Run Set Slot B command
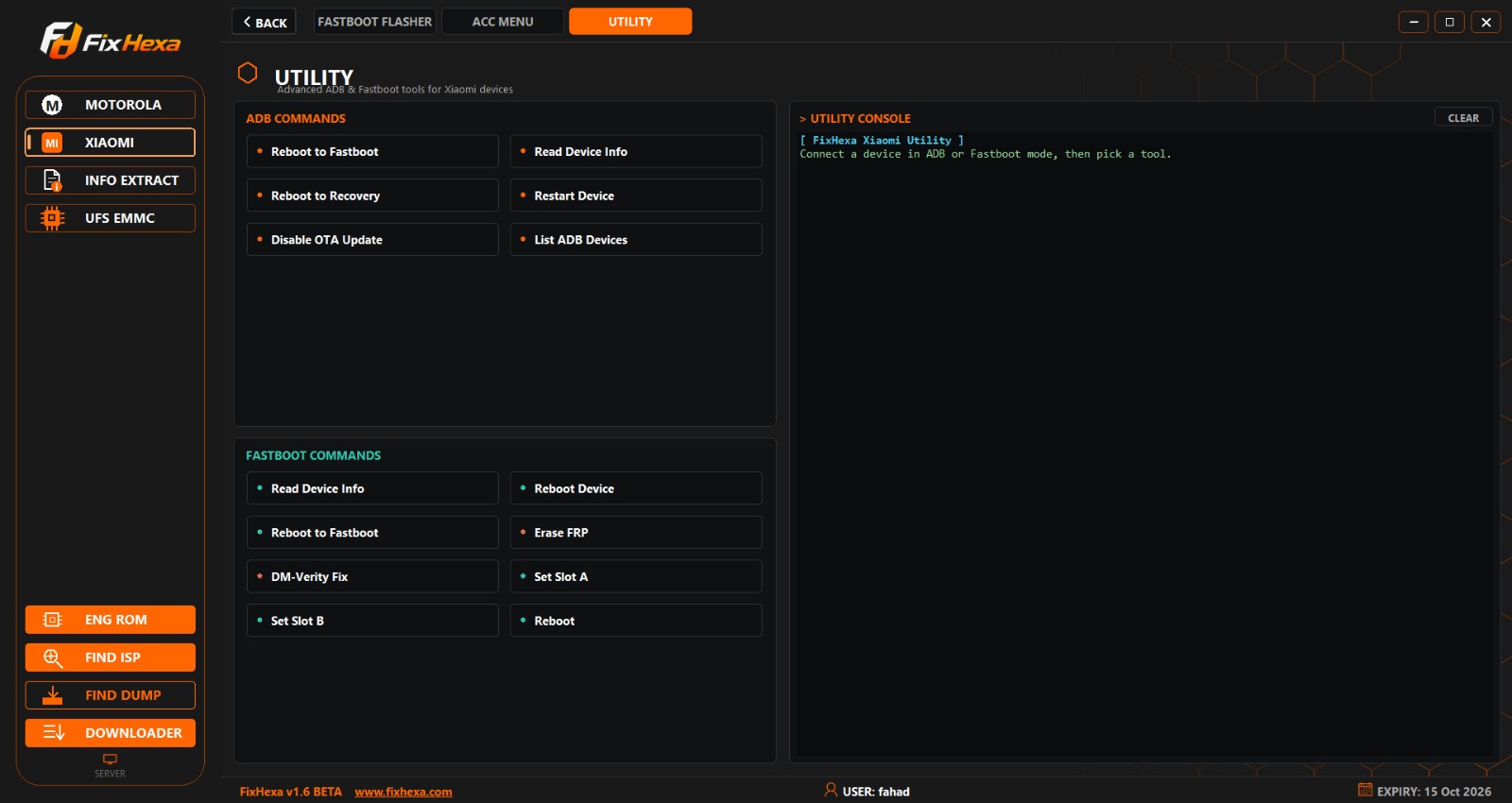 pyautogui.click(x=372, y=621)
